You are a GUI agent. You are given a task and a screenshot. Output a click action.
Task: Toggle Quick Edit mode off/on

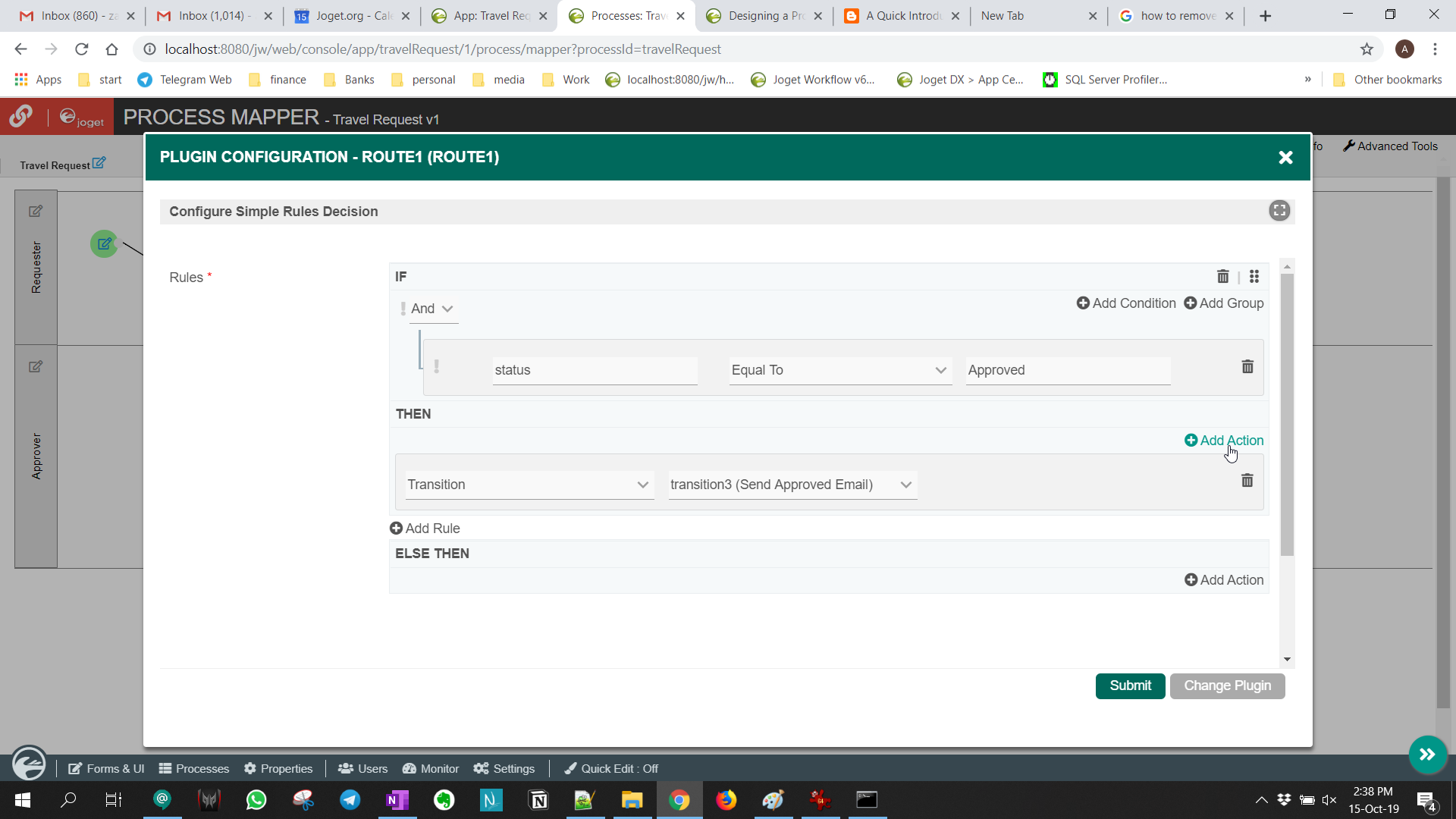click(611, 768)
